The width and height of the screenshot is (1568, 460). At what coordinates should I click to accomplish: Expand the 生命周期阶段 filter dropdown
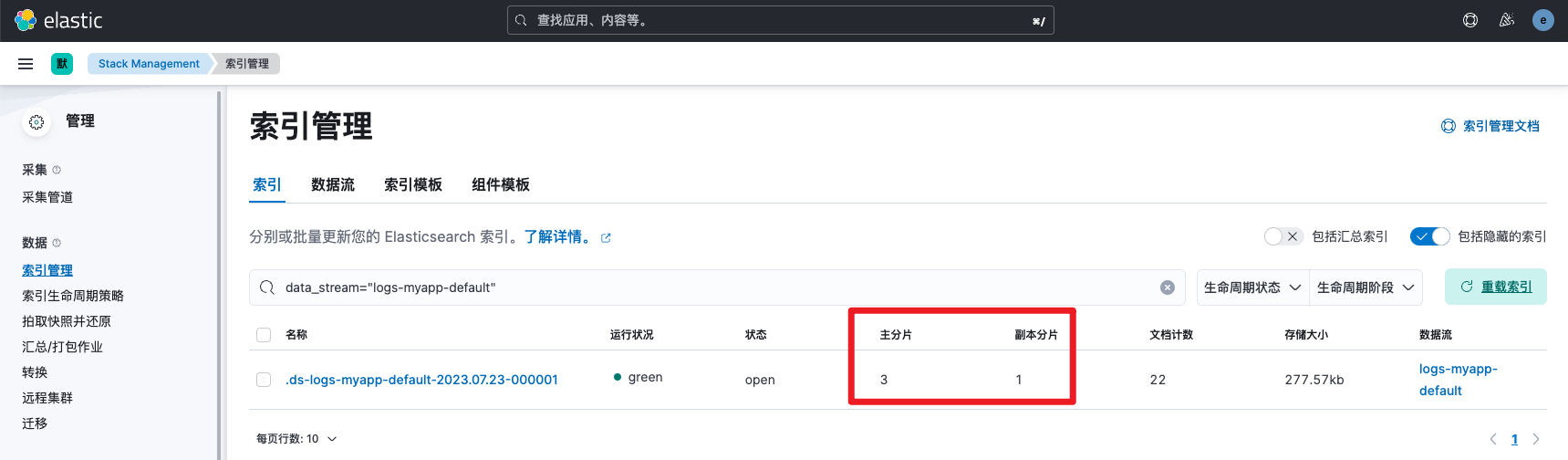click(1366, 287)
